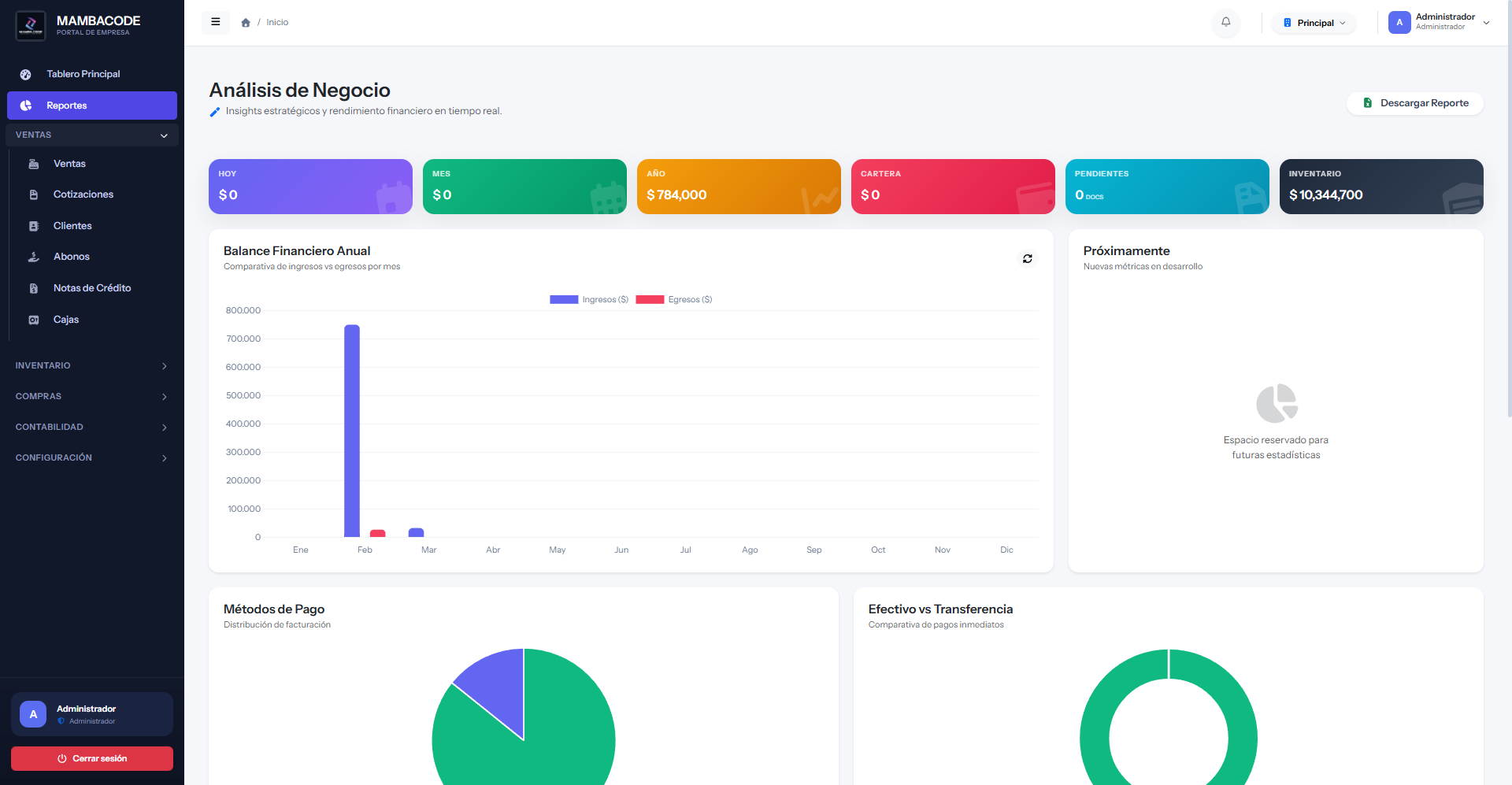Open the Cotizaciones submenu item
Screen dimensions: 1512x785
94,194
